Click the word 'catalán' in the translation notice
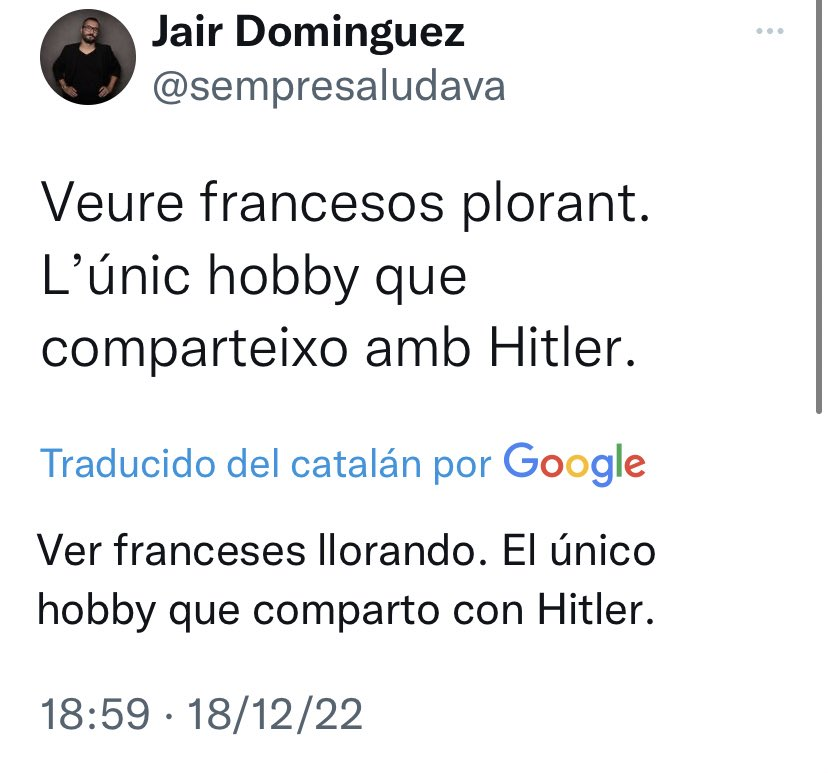Viewport: 828px width, 773px height. point(356,464)
